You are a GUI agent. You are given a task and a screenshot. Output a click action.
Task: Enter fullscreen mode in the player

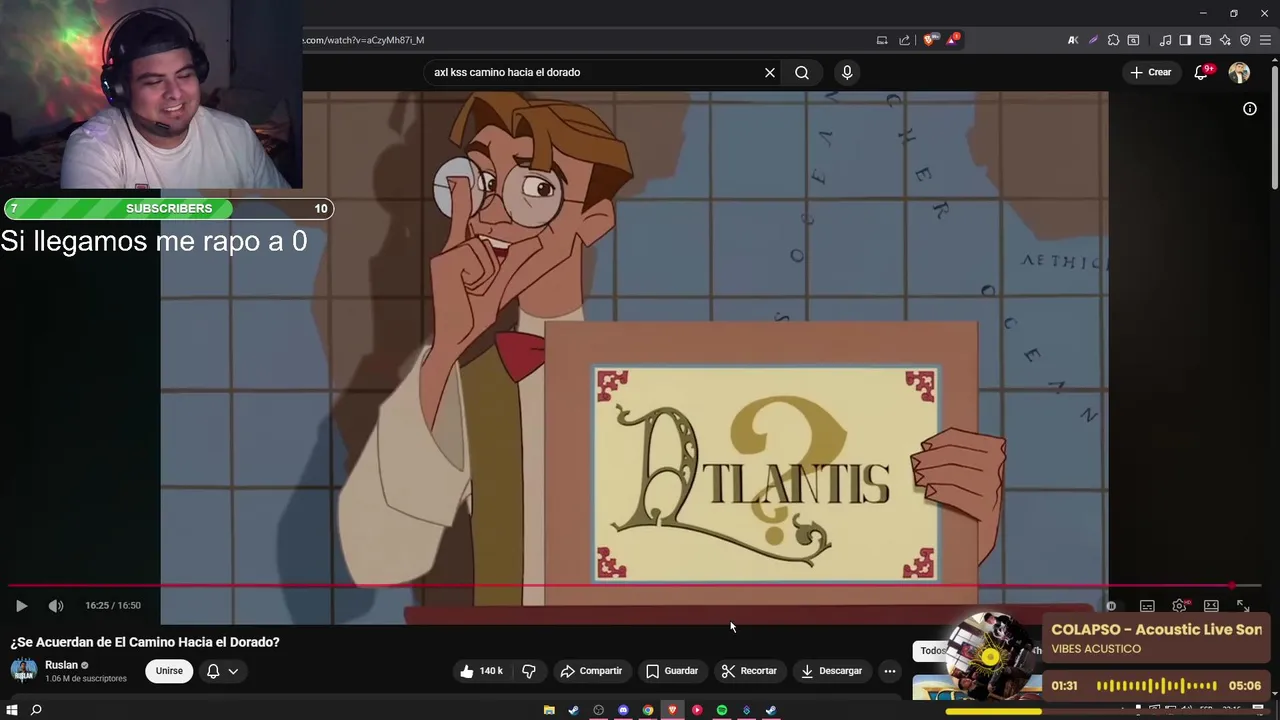pos(1243,606)
